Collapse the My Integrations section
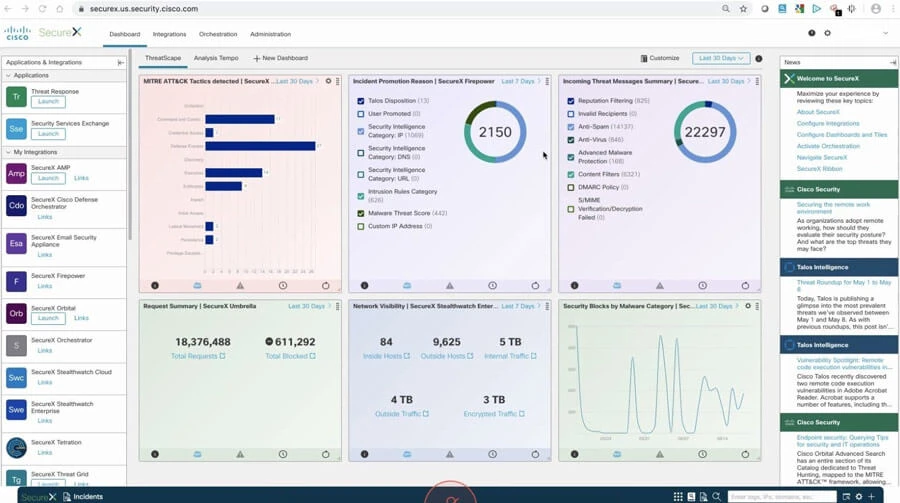Image resolution: width=900 pixels, height=503 pixels. pyautogui.click(x=9, y=152)
